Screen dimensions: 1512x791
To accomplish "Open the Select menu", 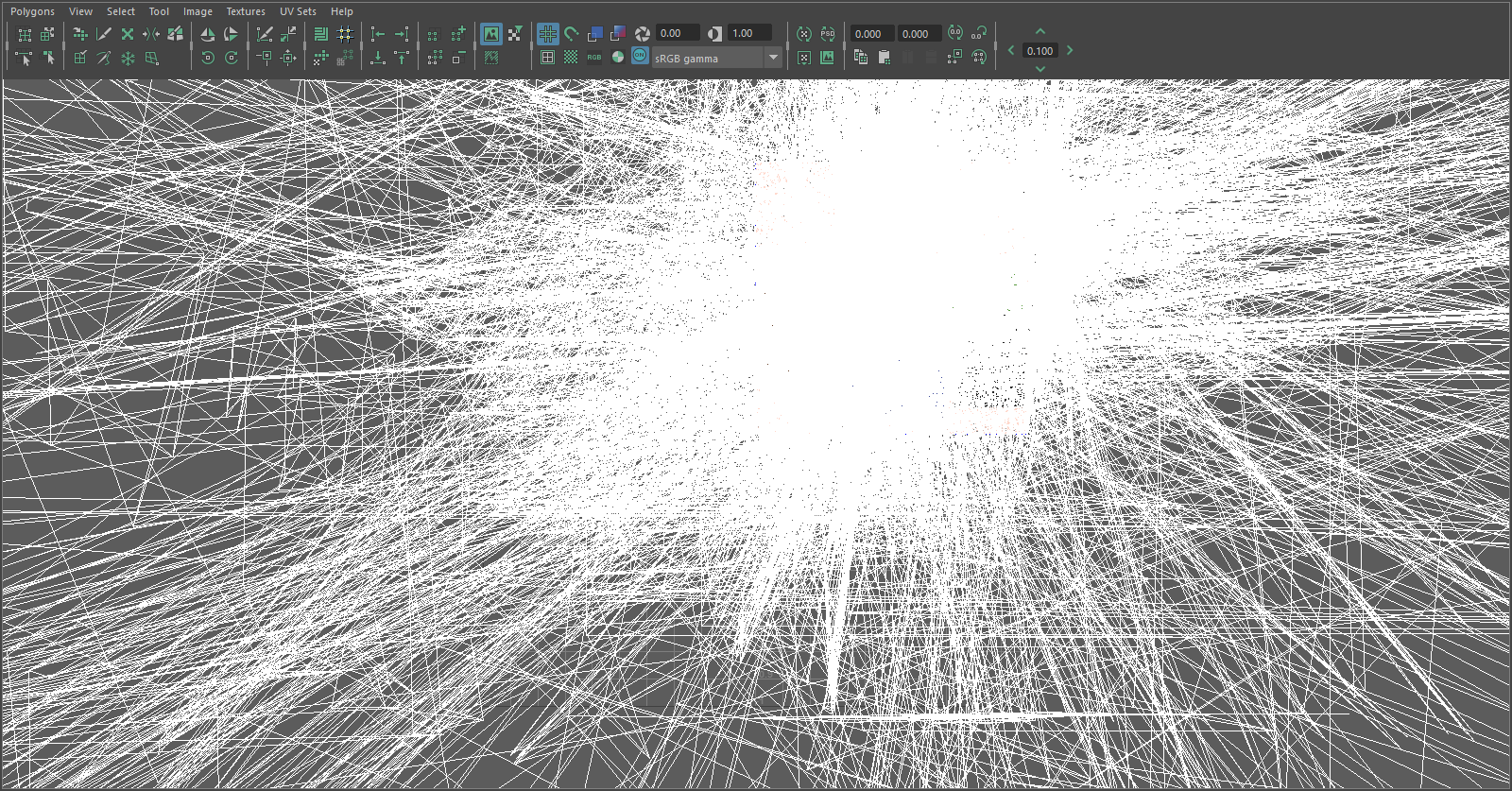I will point(121,11).
